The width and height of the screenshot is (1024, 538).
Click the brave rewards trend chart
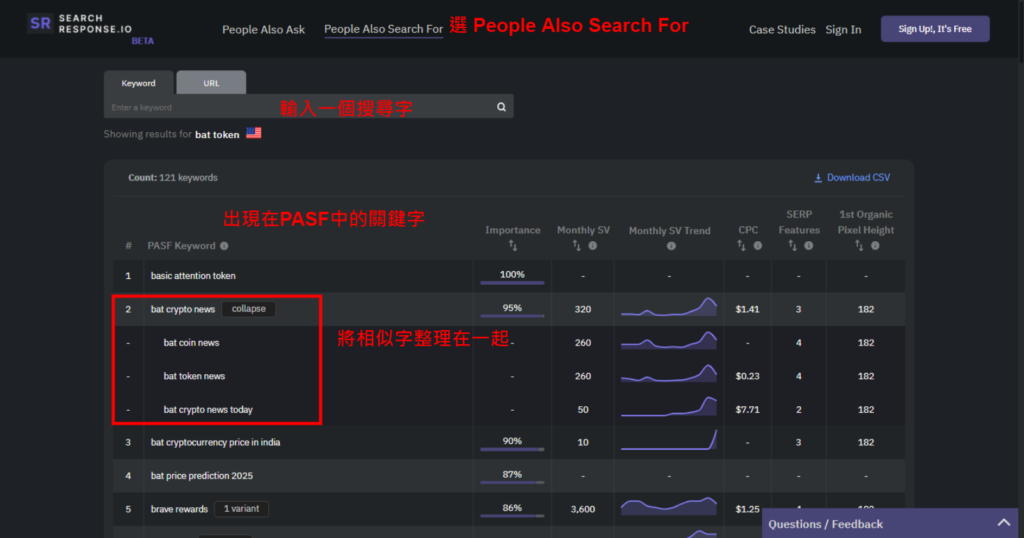tap(669, 506)
